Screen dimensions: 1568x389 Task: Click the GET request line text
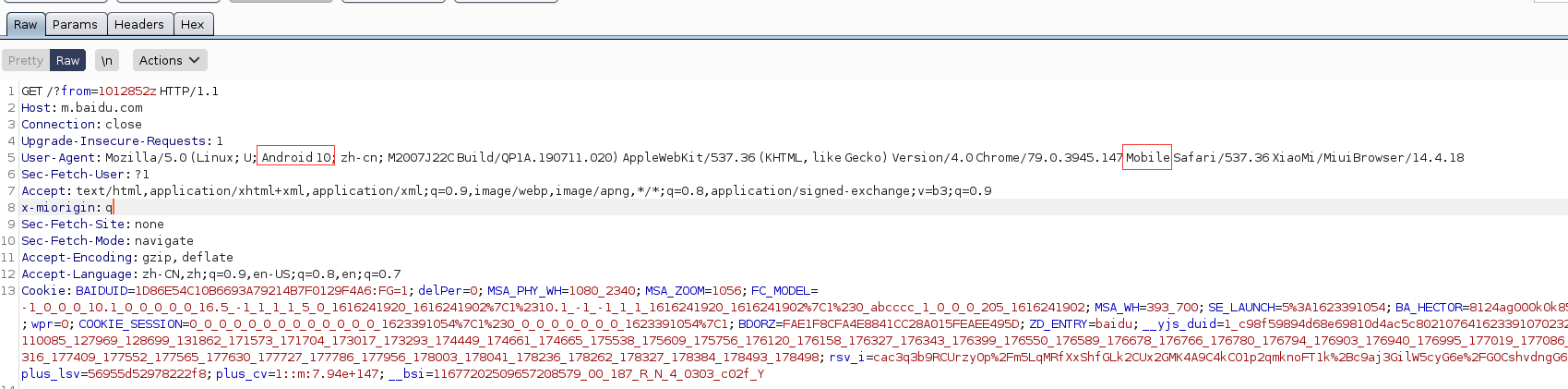pos(120,91)
